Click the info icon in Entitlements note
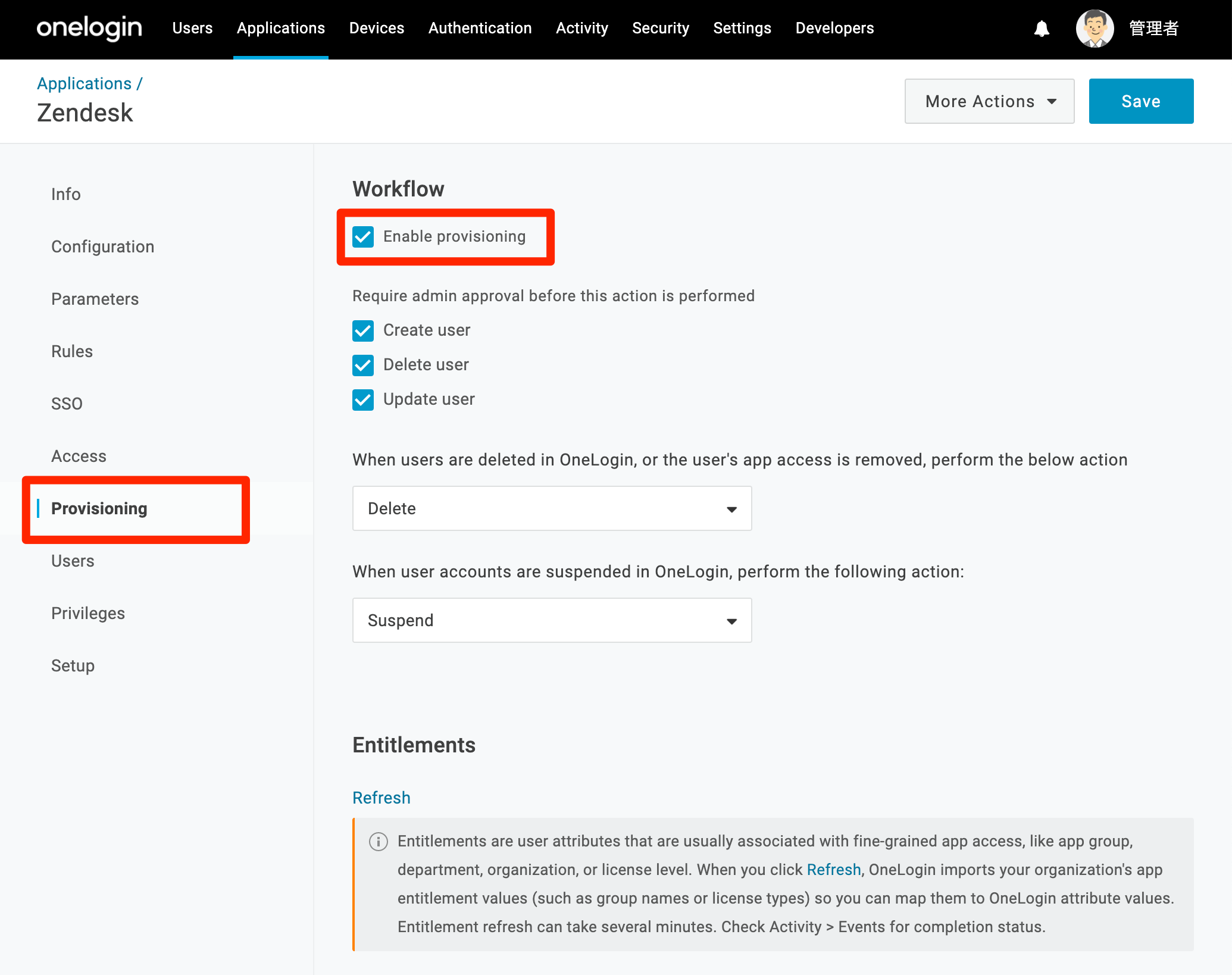1232x975 pixels. pyautogui.click(x=379, y=841)
